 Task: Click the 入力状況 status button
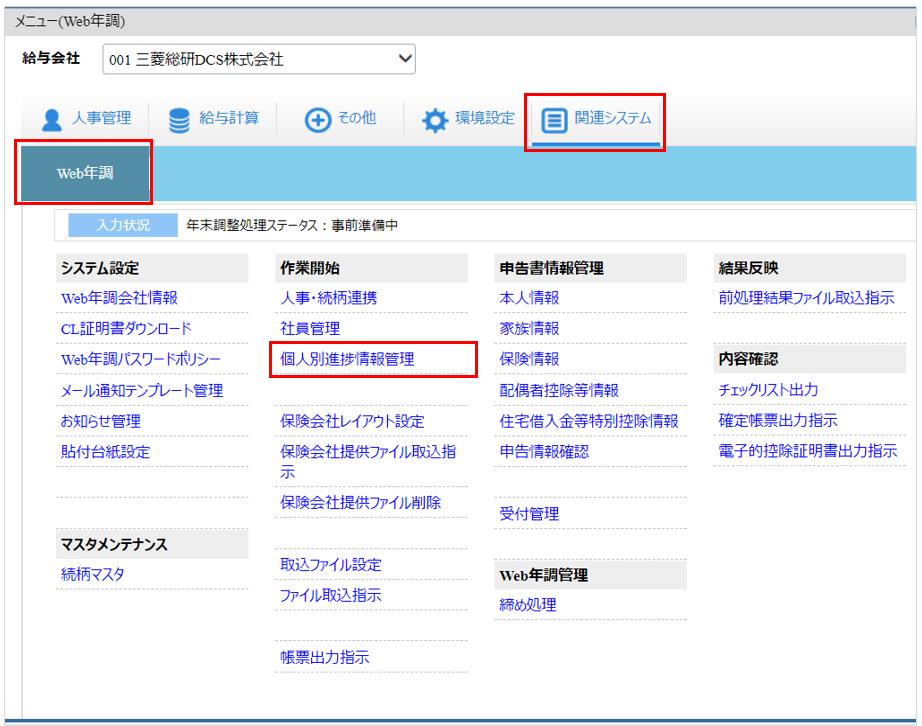(123, 225)
